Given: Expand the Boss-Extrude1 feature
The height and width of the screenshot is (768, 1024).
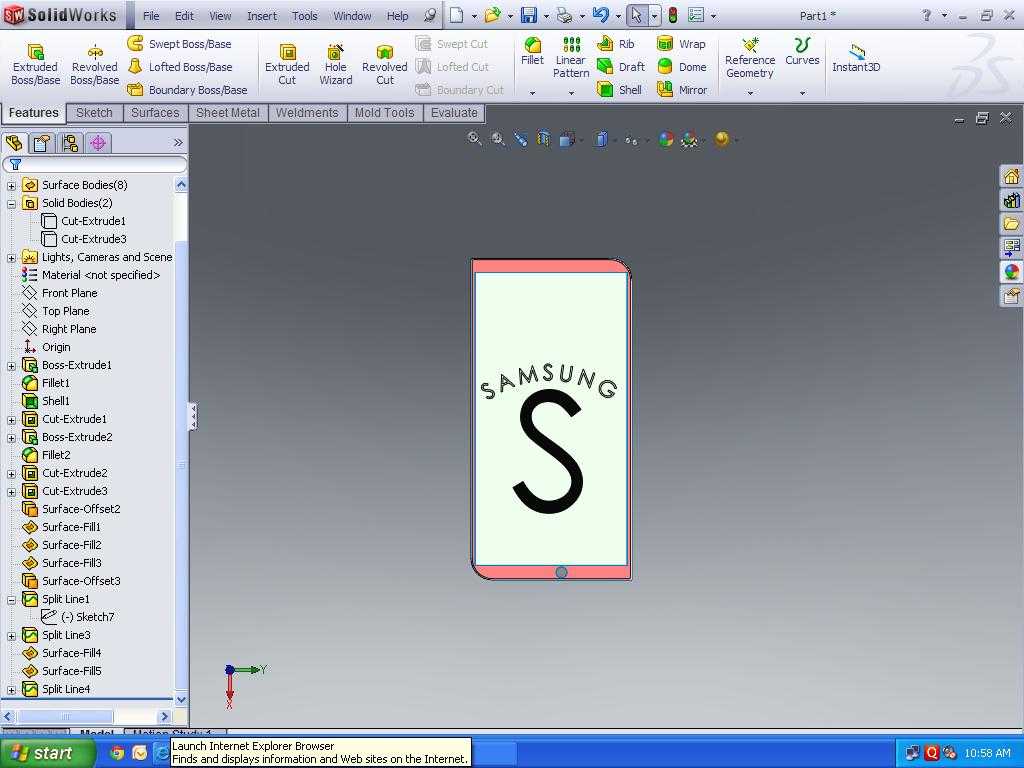Looking at the screenshot, I should click(x=11, y=366).
